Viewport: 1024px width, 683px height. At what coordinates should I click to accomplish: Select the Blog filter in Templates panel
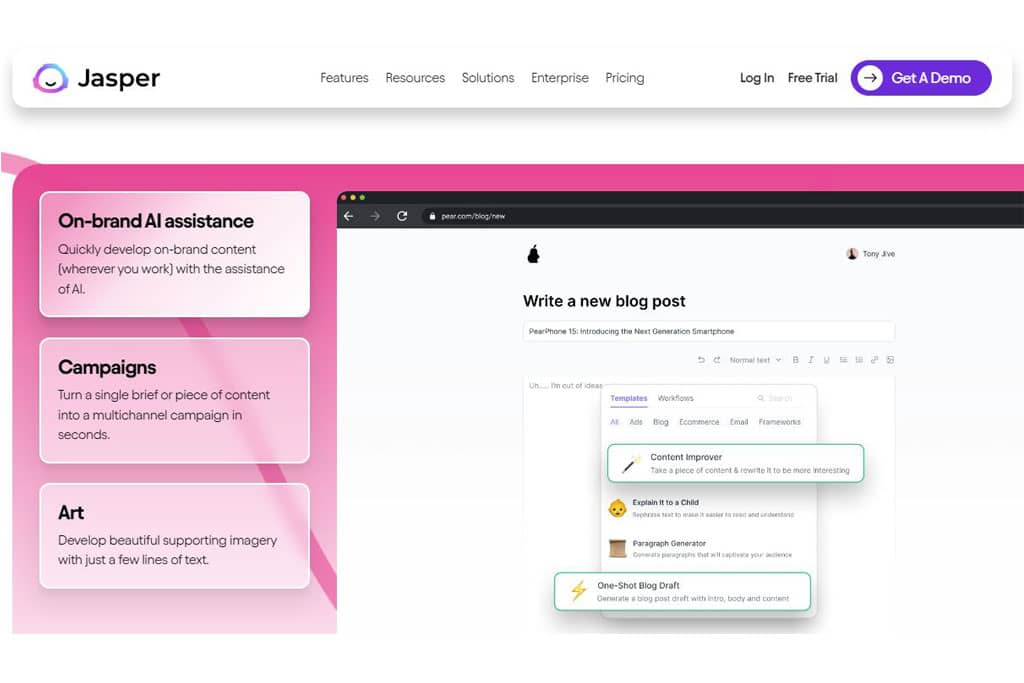click(x=660, y=422)
